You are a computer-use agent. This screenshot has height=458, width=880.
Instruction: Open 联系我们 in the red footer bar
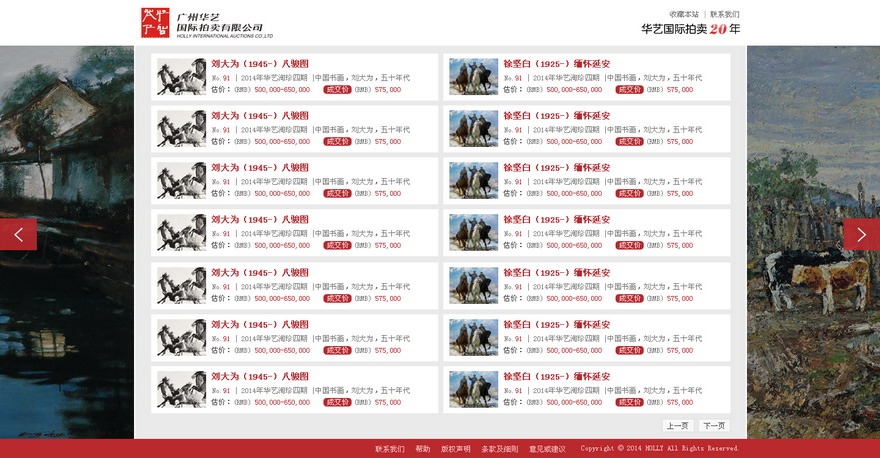[390, 449]
